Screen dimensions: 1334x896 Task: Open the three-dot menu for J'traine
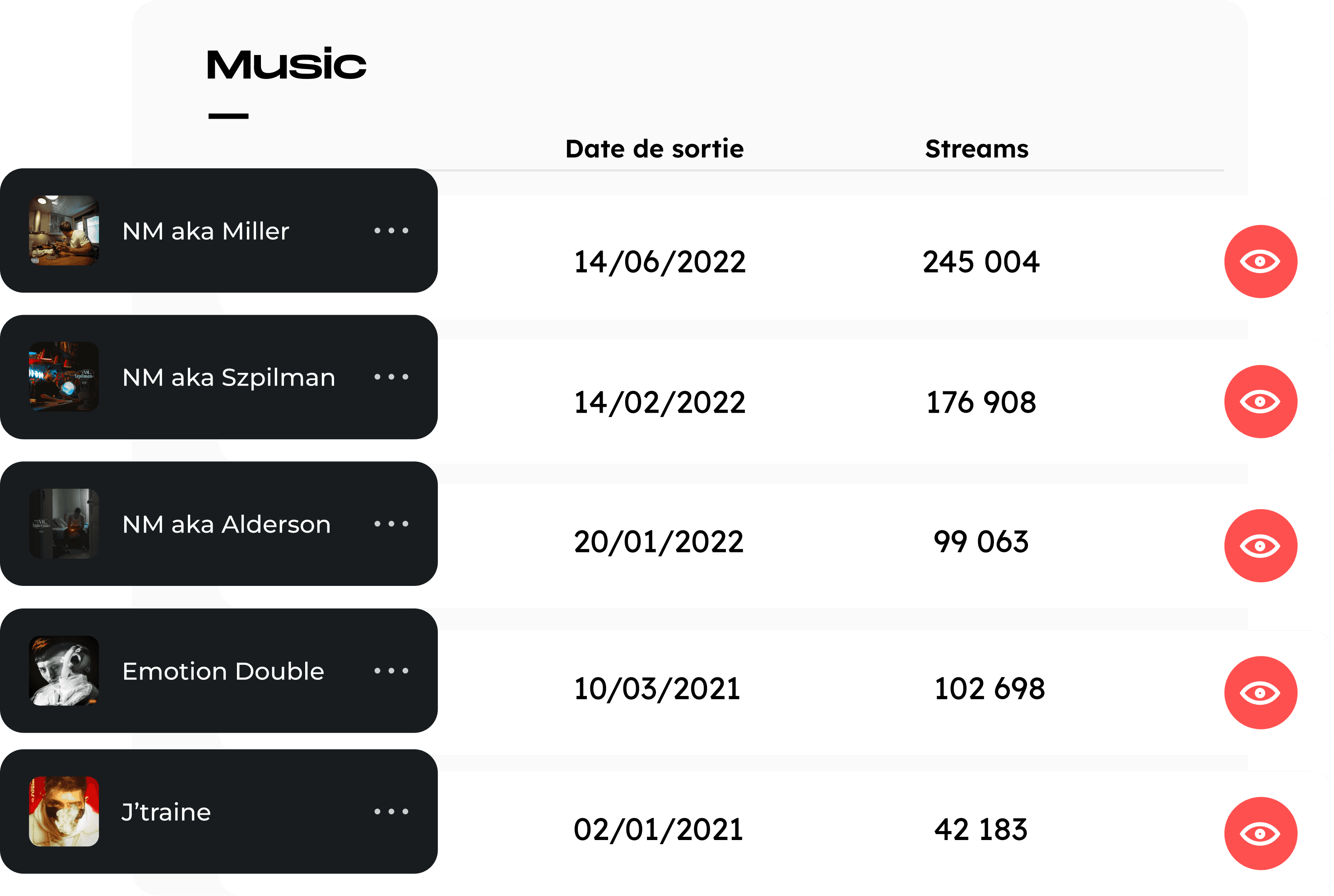coord(391,812)
